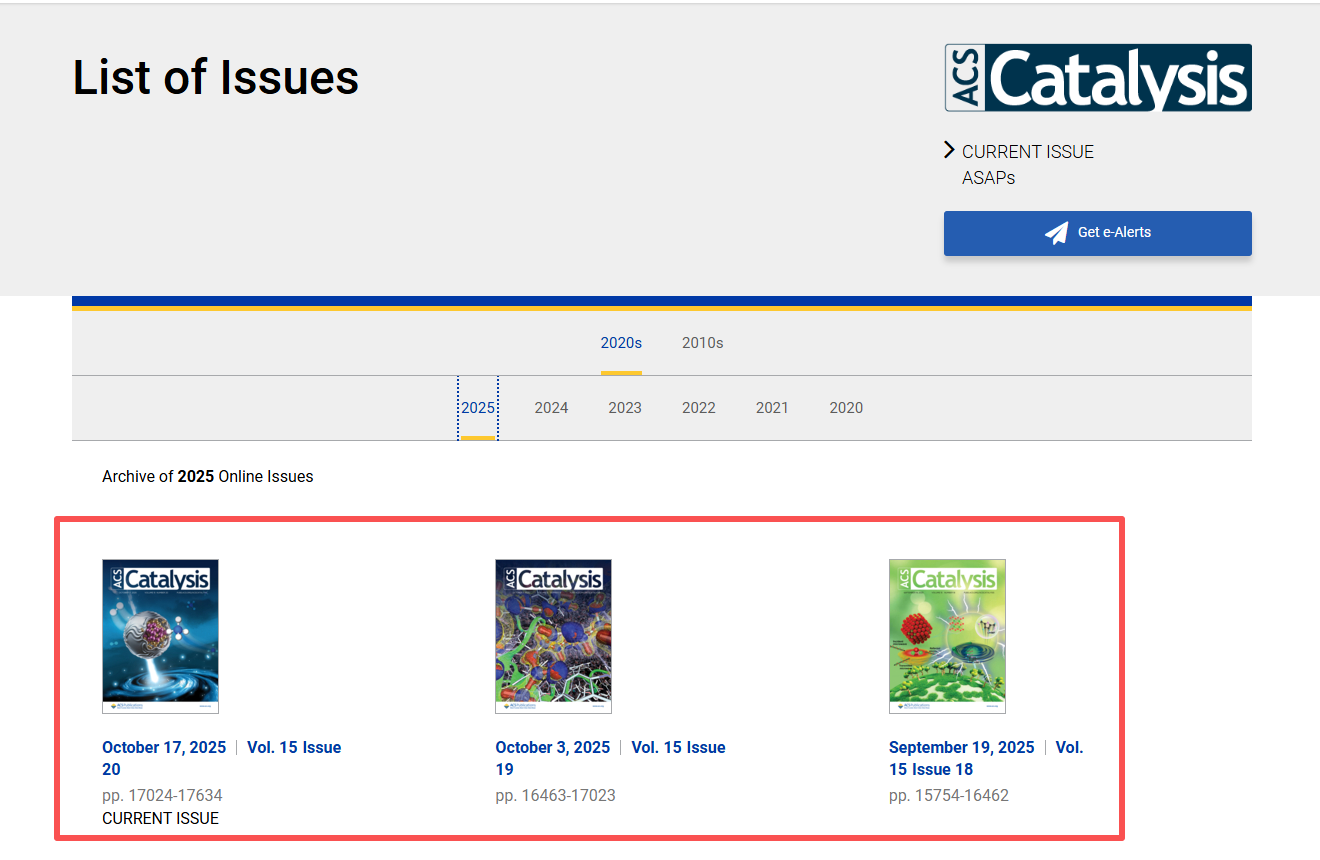
Task: Show issues from the 2023 tab
Action: [625, 408]
